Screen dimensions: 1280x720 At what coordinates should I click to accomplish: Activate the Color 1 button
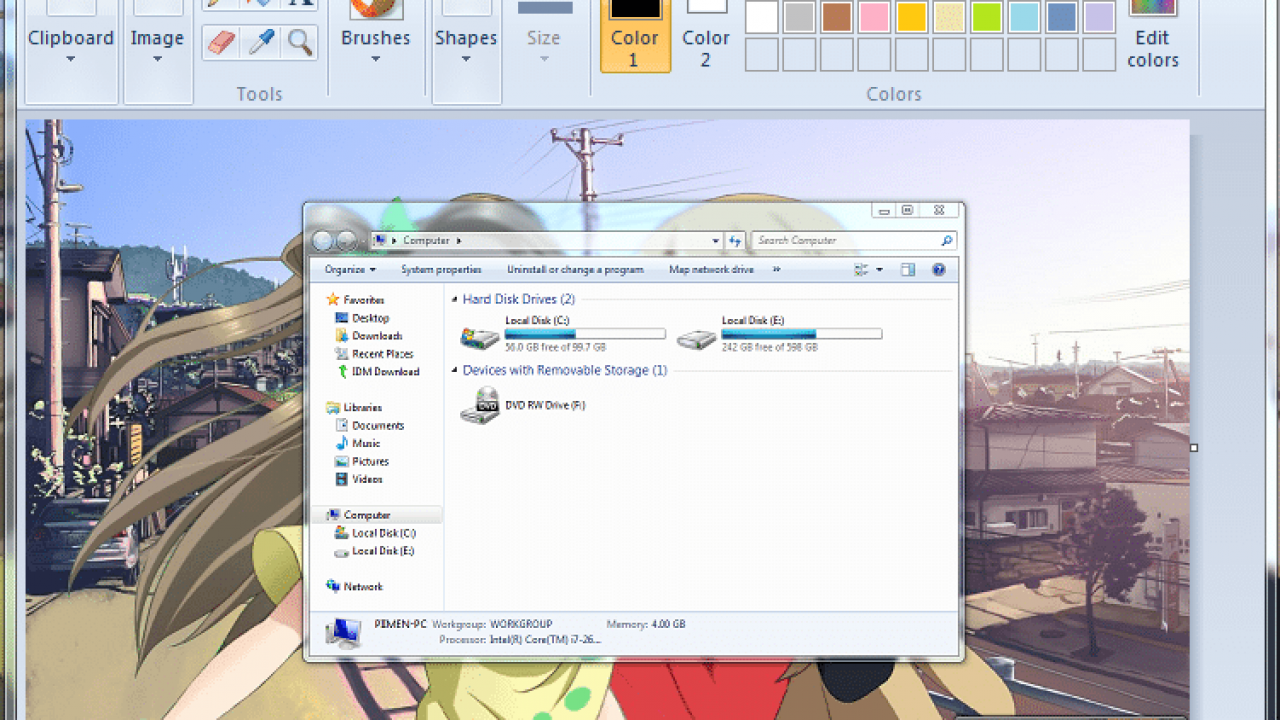635,37
